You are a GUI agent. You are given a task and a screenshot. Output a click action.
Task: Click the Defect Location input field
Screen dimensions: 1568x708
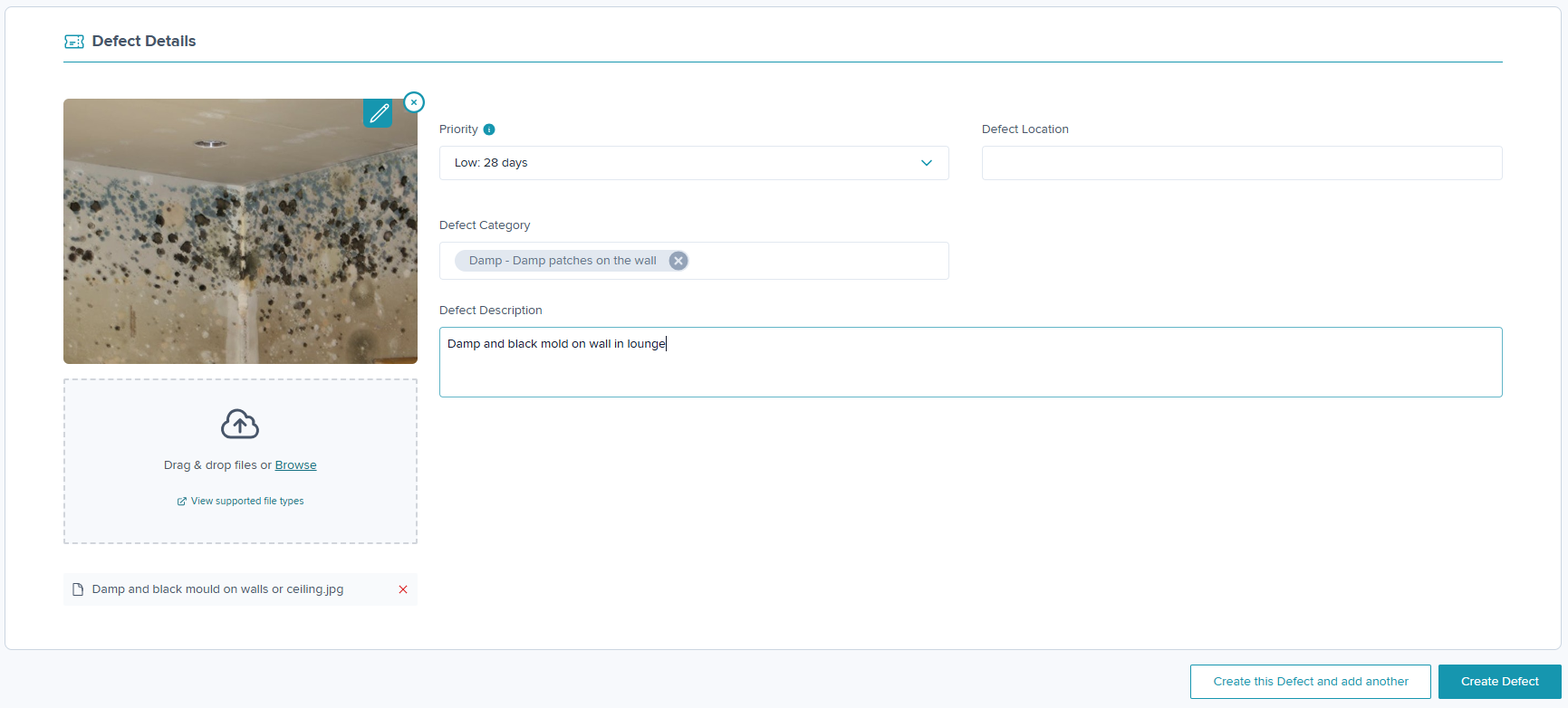coord(1242,163)
